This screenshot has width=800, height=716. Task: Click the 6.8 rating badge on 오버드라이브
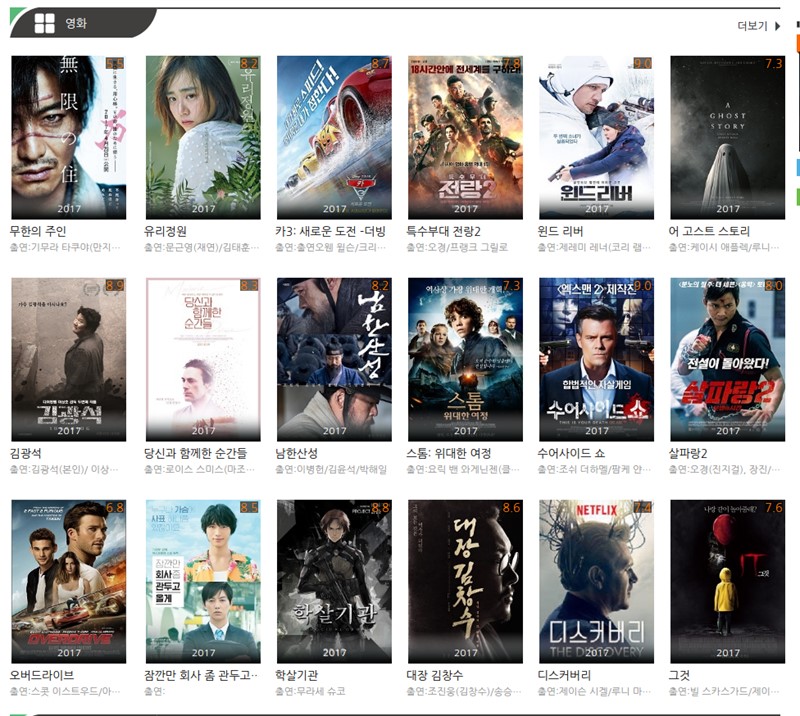[115, 507]
